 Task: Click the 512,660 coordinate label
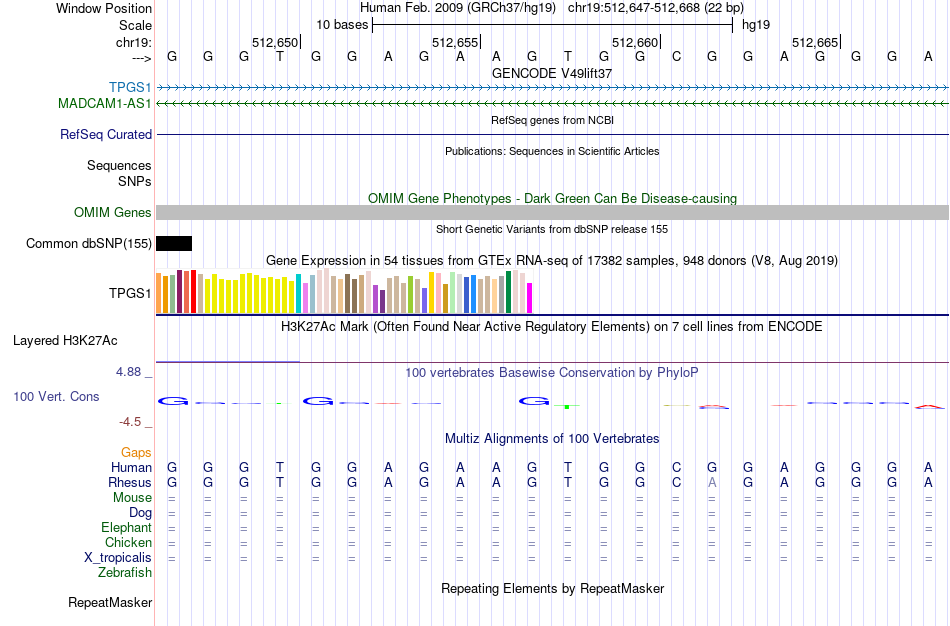click(x=635, y=42)
